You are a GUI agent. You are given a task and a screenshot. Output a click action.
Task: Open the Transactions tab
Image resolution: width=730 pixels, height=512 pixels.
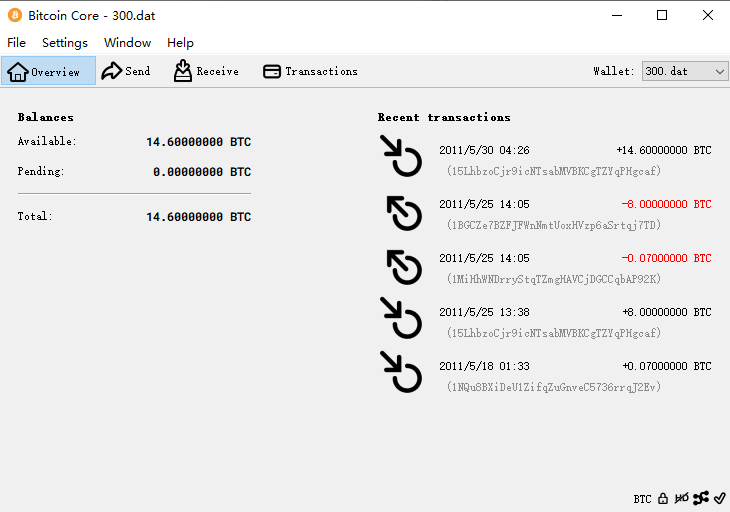[x=310, y=71]
